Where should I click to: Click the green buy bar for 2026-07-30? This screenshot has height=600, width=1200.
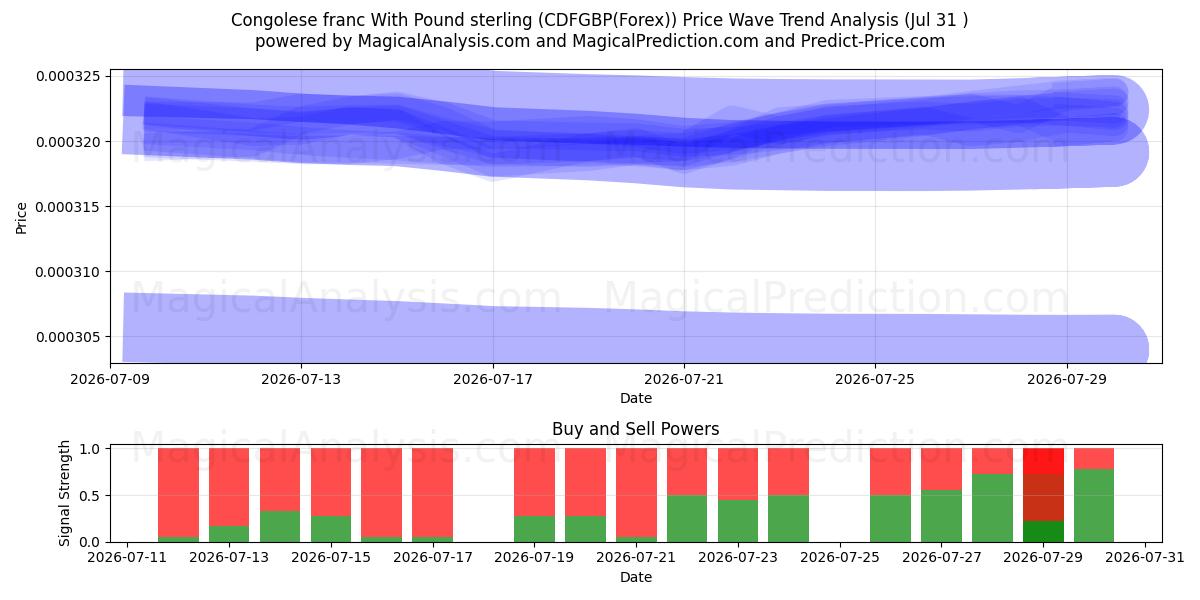[1094, 506]
